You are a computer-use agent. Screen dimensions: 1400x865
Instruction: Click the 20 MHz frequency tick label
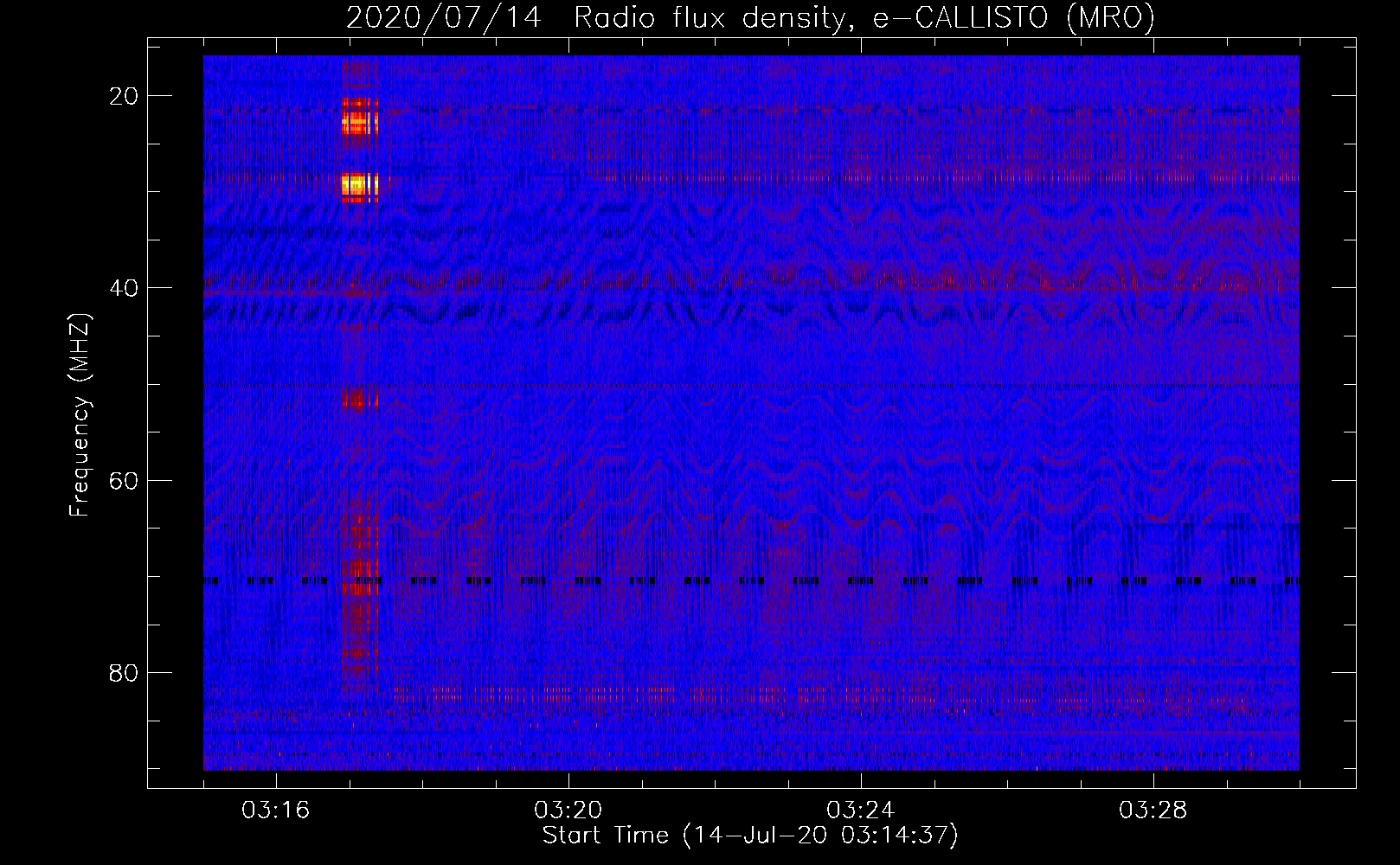[x=124, y=96]
